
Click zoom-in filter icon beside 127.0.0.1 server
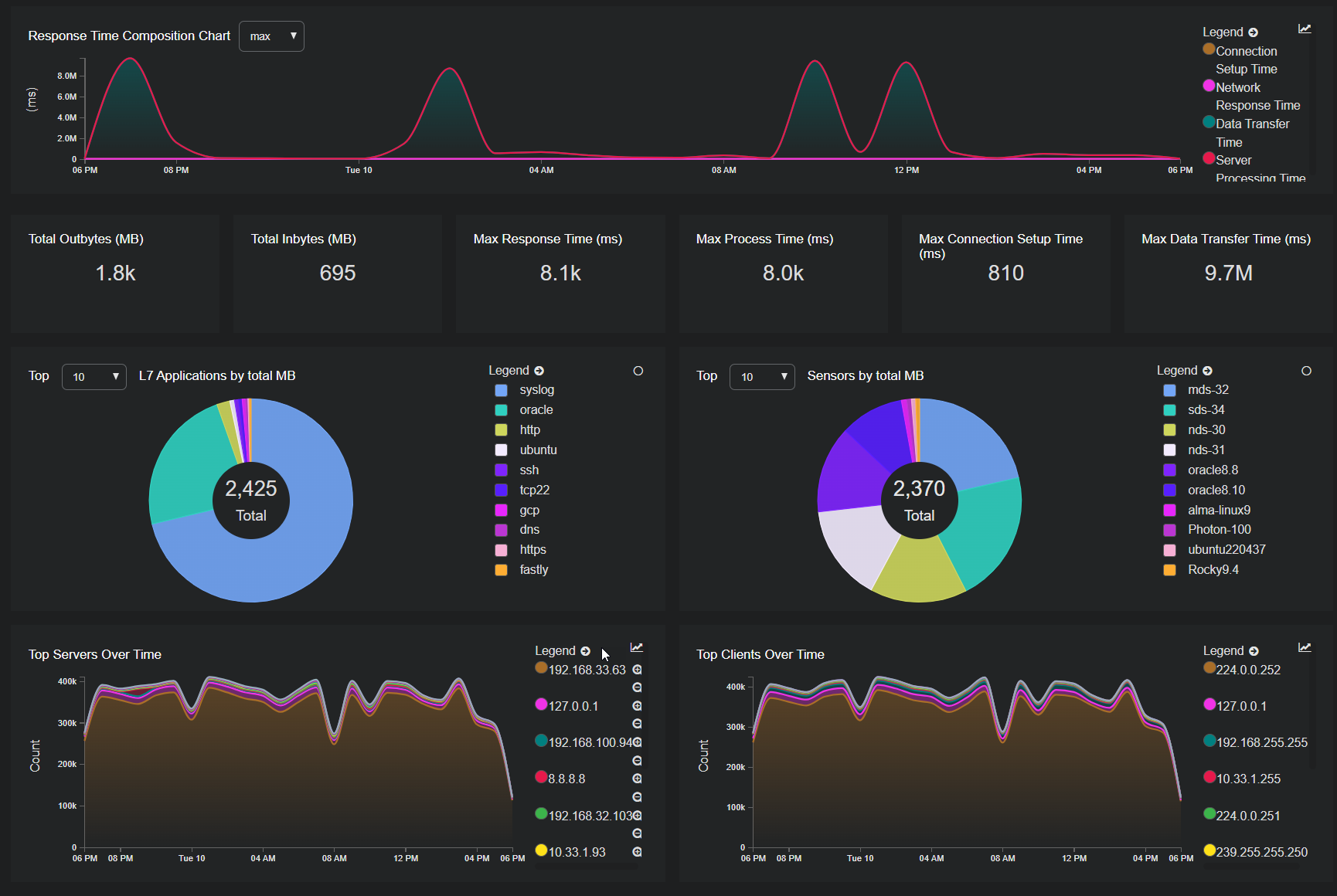coord(637,706)
